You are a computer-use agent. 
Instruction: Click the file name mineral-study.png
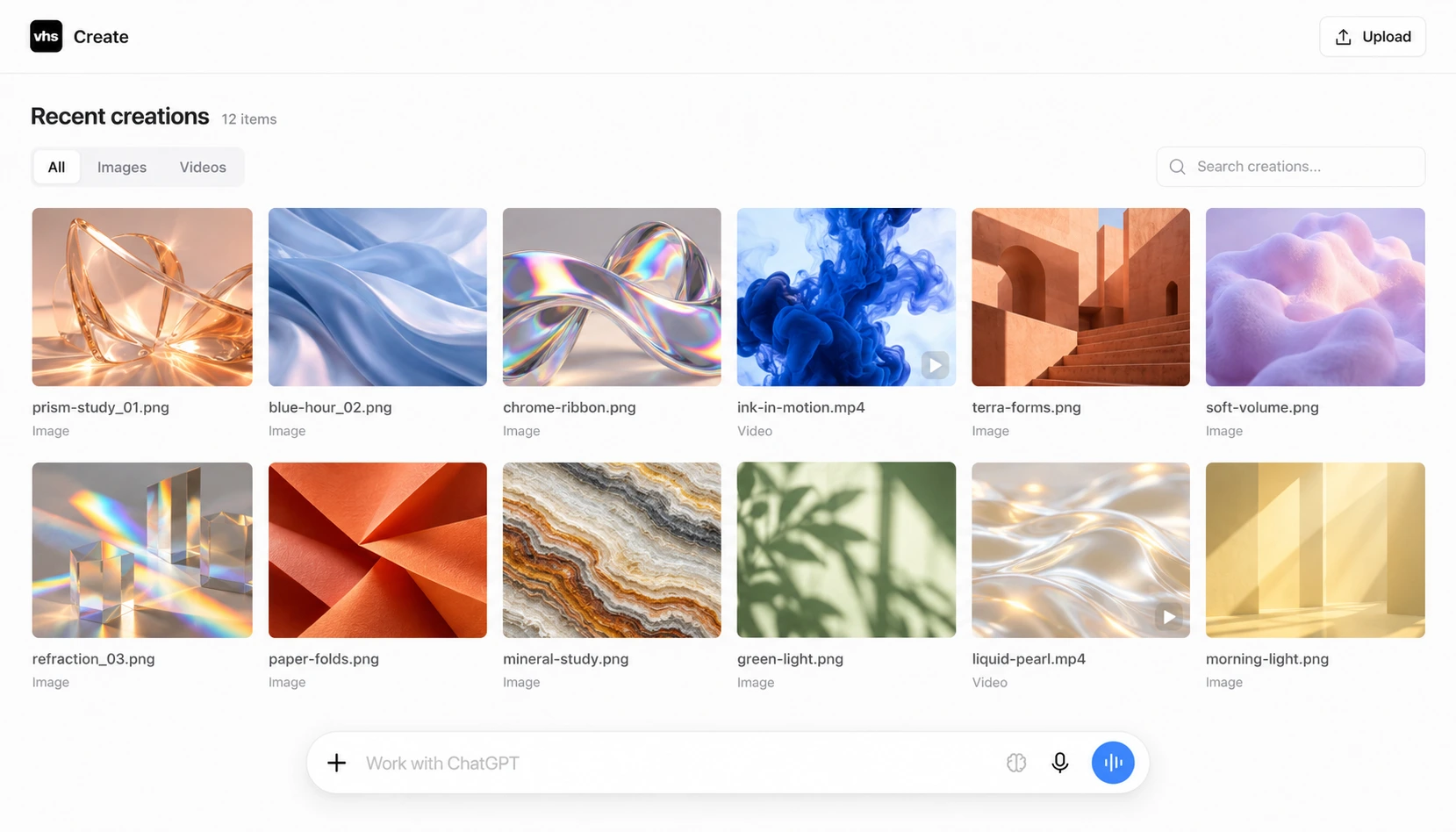pos(566,659)
